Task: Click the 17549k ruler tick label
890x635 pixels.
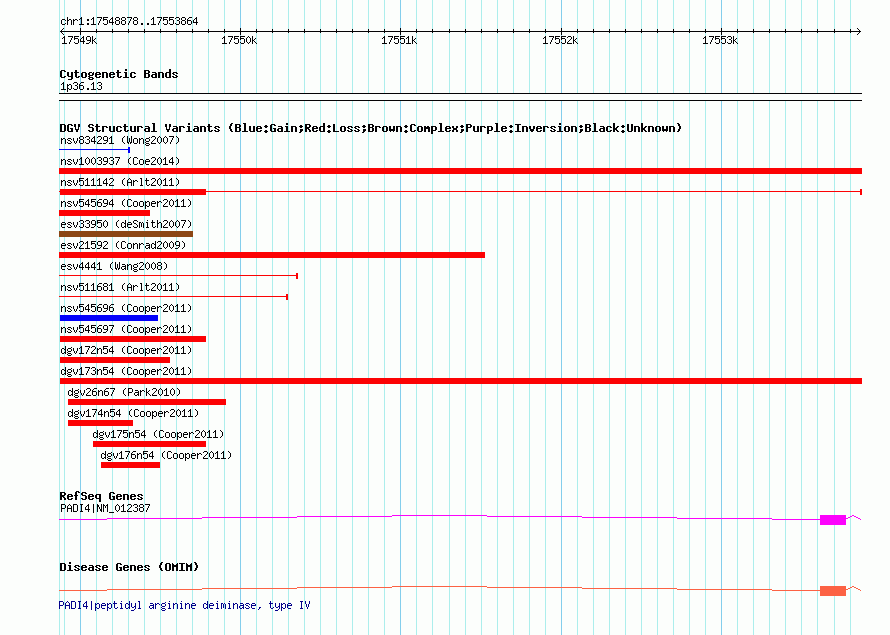Action: [79, 40]
